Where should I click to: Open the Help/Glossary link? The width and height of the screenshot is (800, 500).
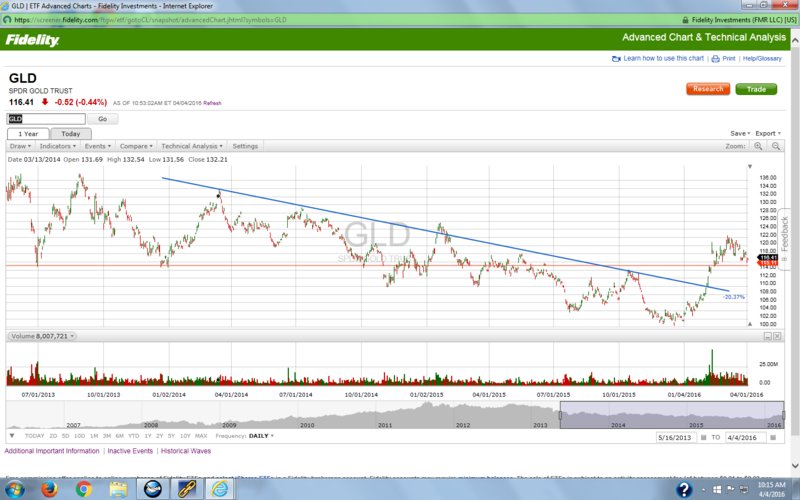pyautogui.click(x=762, y=59)
